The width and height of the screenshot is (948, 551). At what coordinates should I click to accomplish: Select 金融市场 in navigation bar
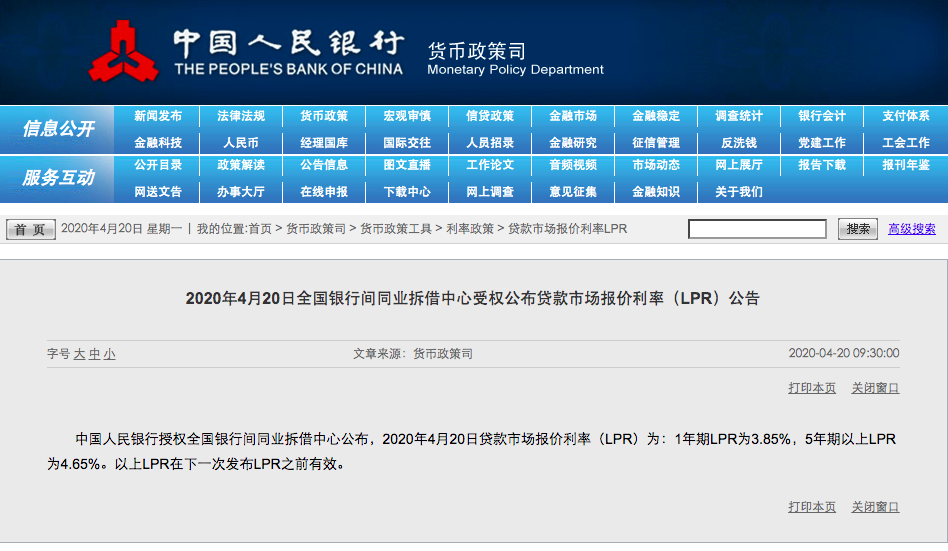click(573, 116)
